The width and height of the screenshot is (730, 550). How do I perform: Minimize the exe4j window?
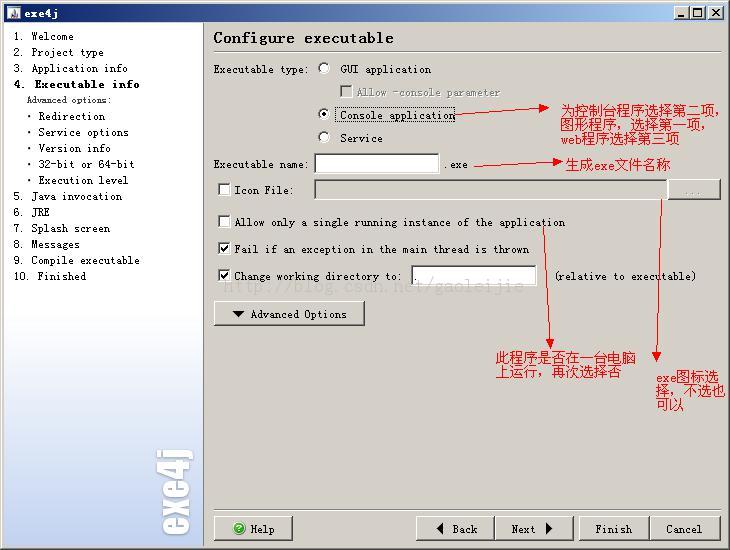point(681,13)
